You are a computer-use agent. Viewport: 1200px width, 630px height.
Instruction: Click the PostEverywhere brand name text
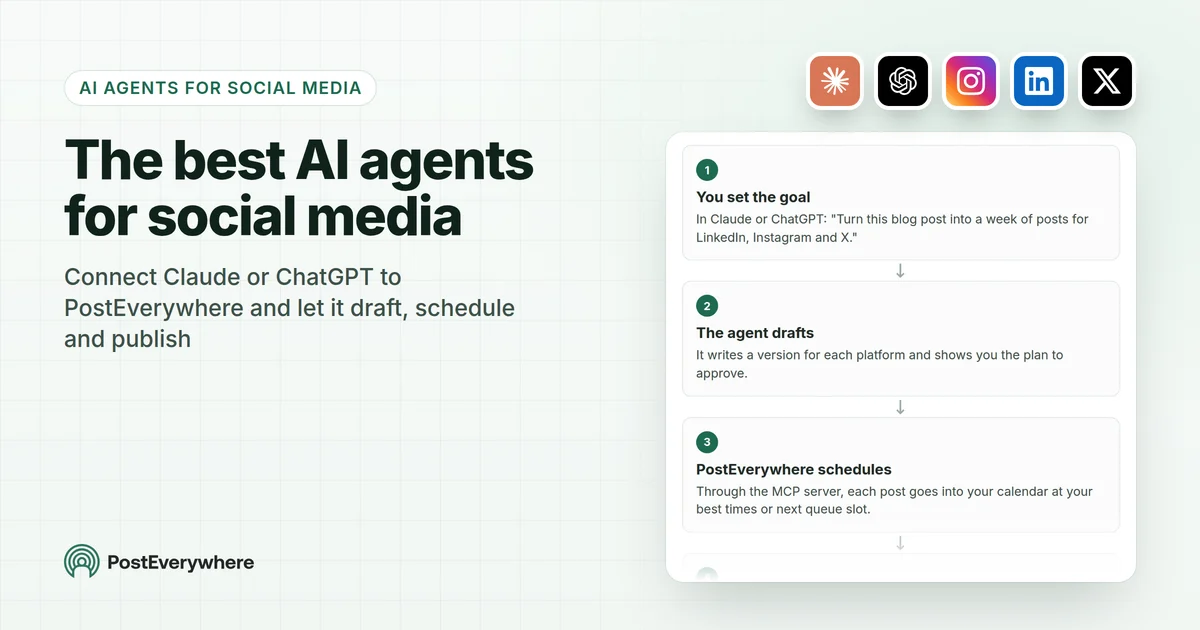[181, 562]
